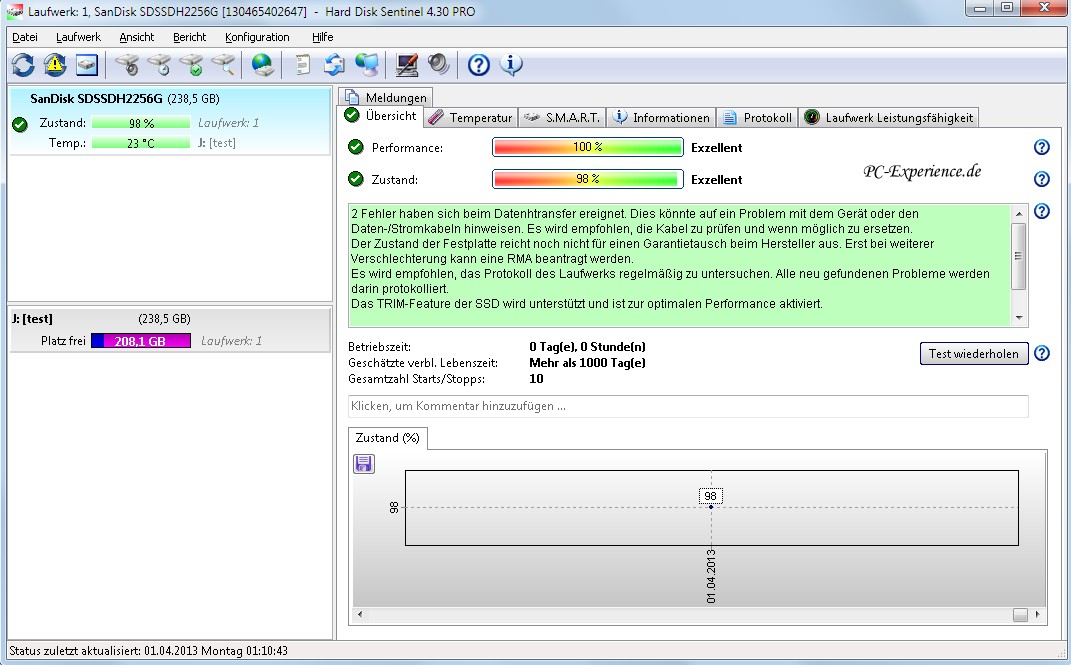Click the chart horizontal scrollbar thumb
The width and height of the screenshot is (1071, 665).
[x=1020, y=614]
